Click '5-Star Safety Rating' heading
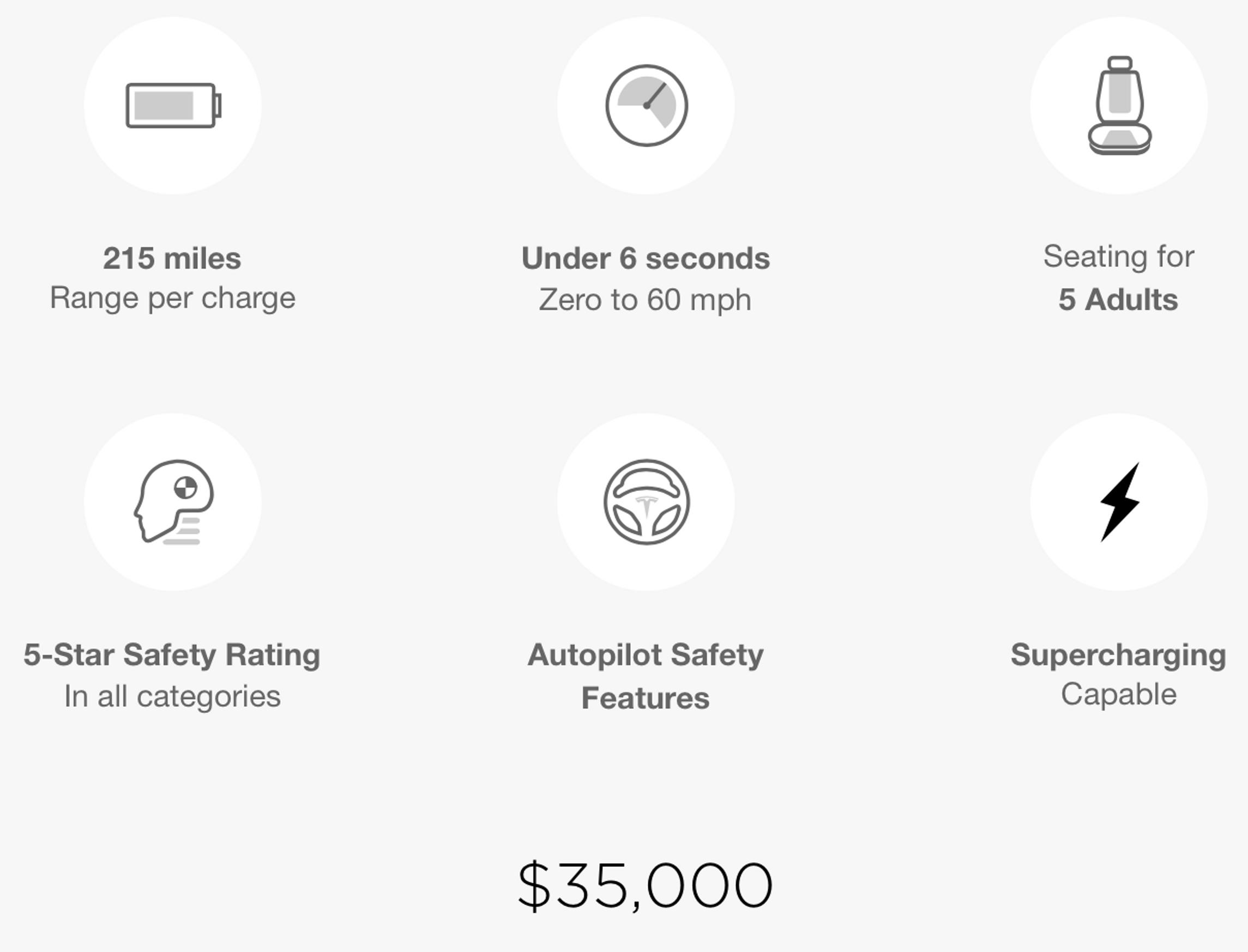 click(172, 656)
